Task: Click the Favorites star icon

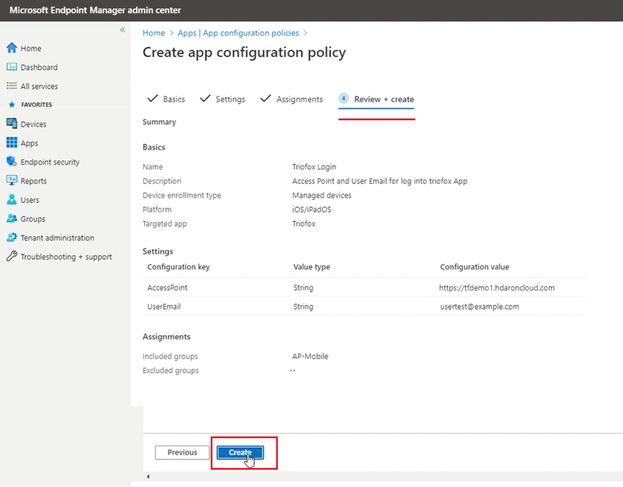Action: pos(12,104)
